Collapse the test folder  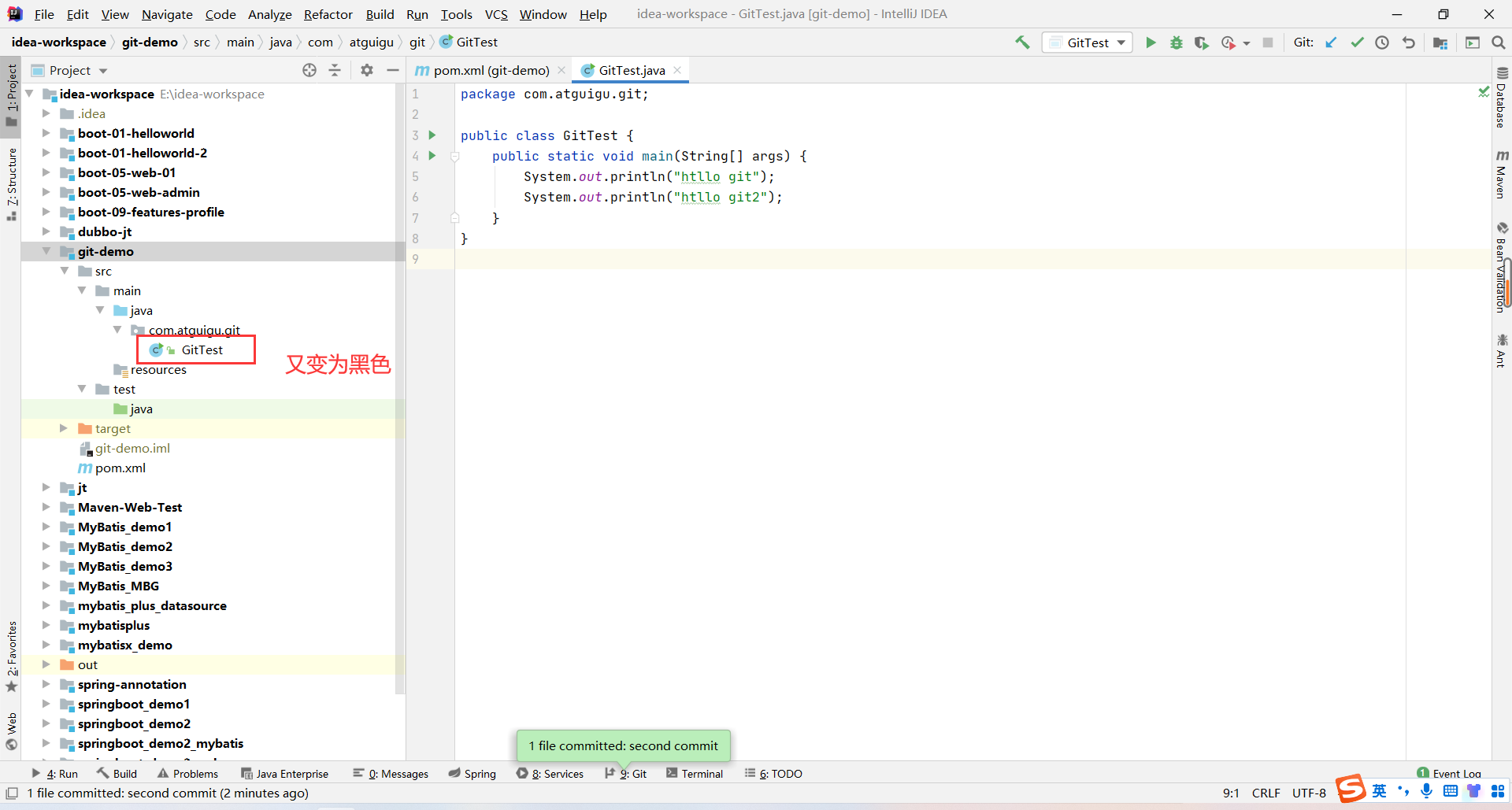(82, 389)
